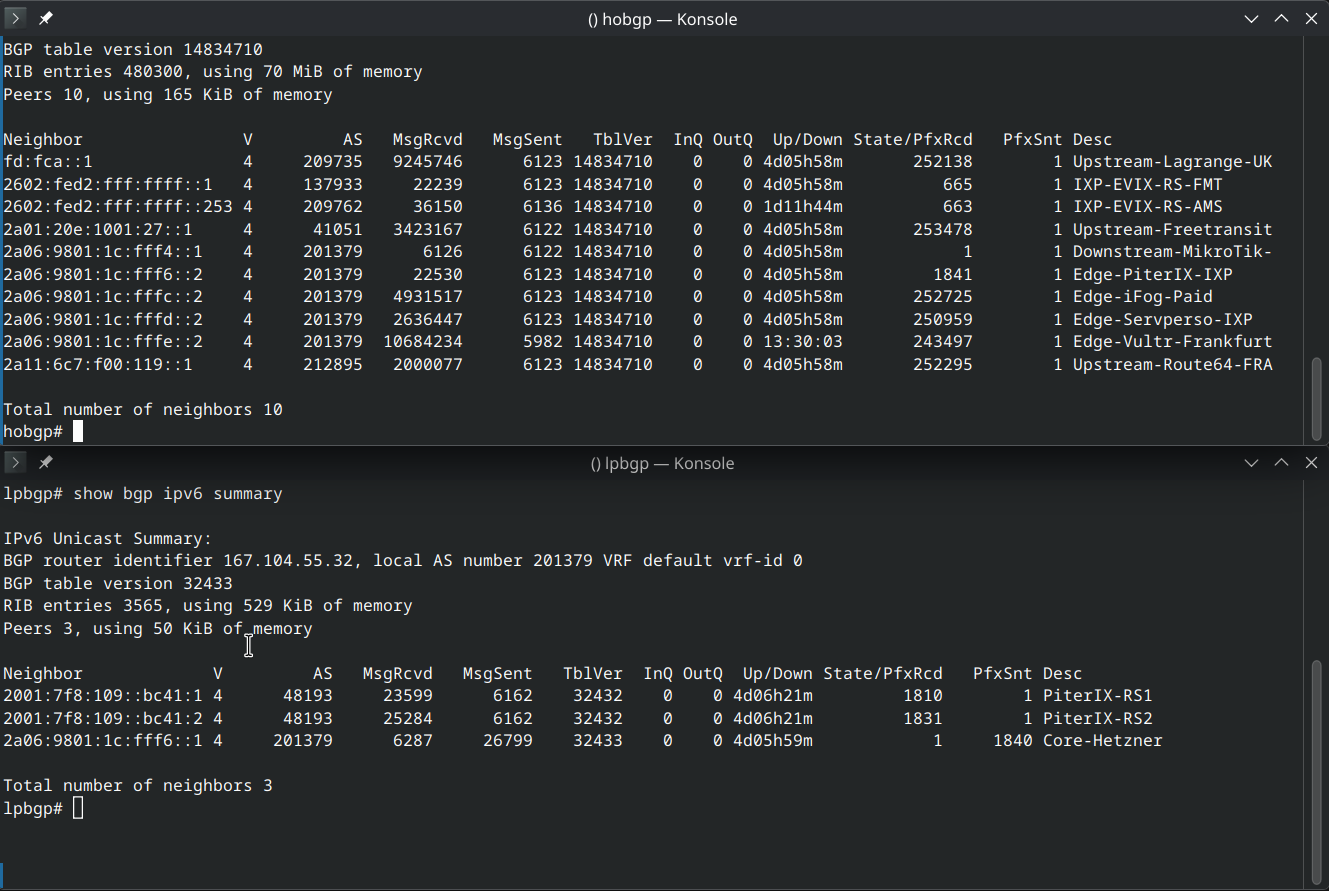Close the lpbgp Konsole window
Image resolution: width=1329 pixels, height=891 pixels.
(x=1312, y=463)
